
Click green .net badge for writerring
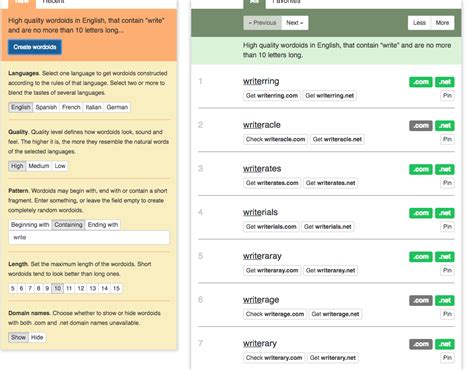point(445,82)
